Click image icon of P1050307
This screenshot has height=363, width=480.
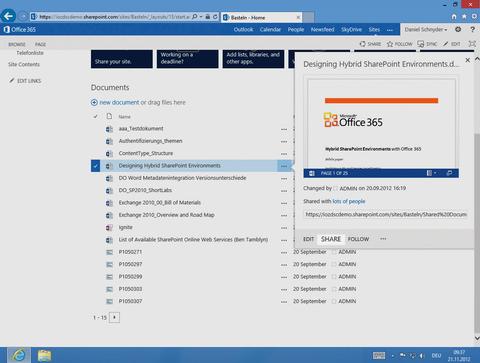(109, 301)
